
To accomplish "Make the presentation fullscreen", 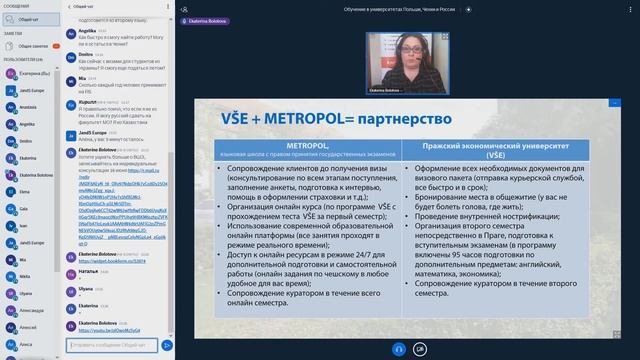I will (616, 334).
